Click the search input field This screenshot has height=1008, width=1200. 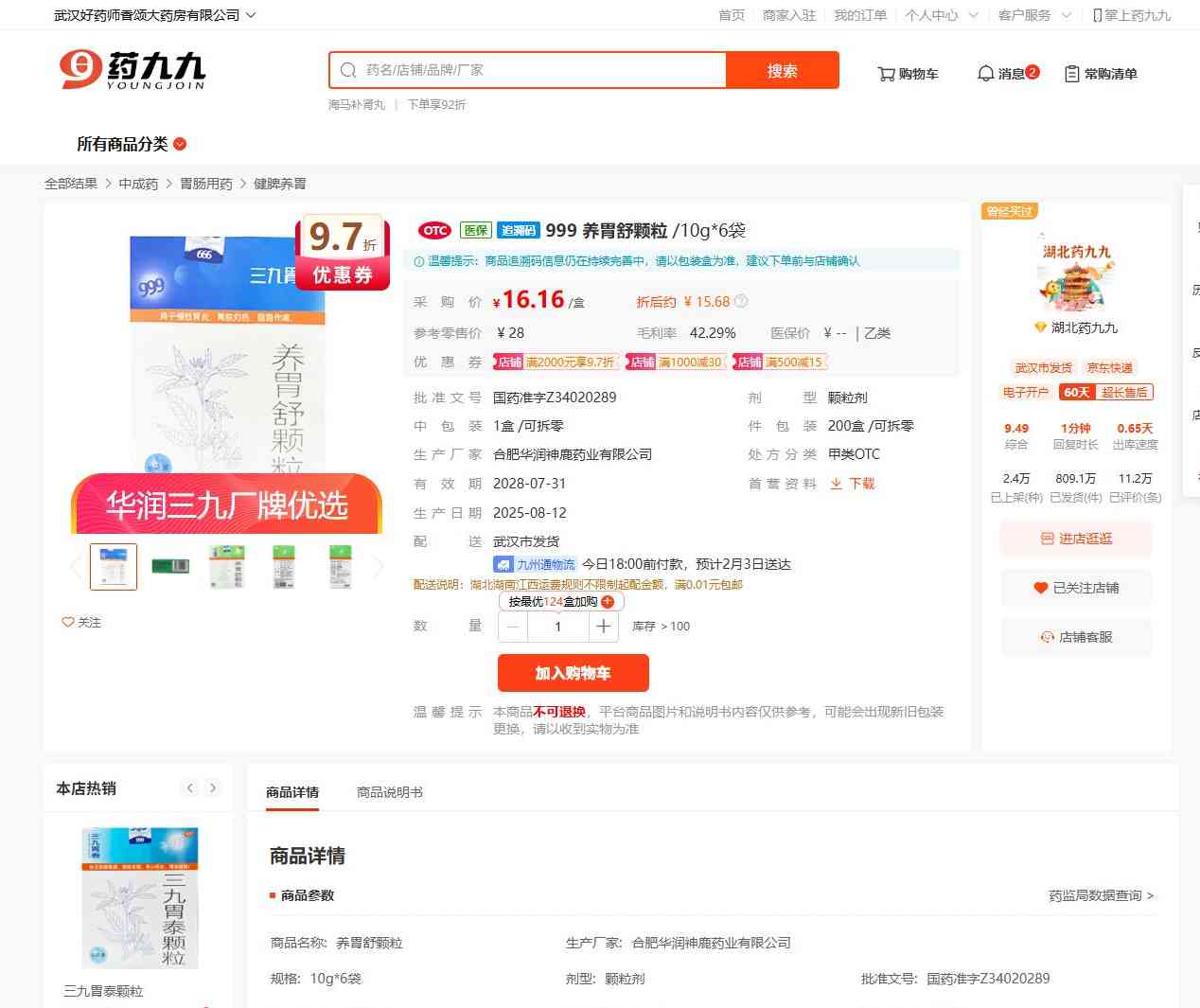tap(539, 70)
